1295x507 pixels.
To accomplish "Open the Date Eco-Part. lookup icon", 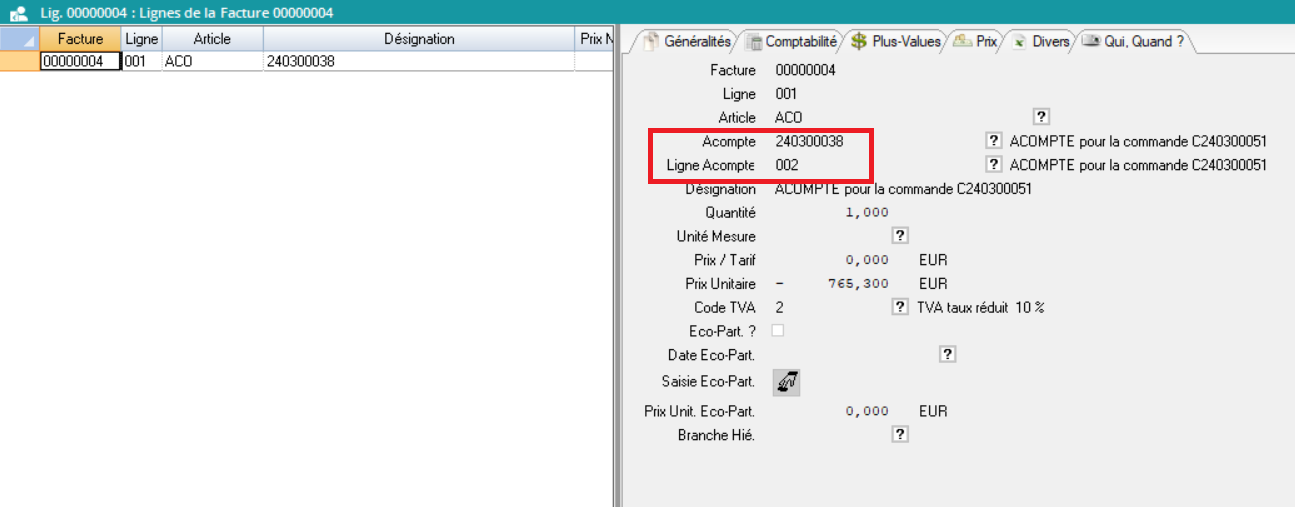I will pyautogui.click(x=948, y=354).
